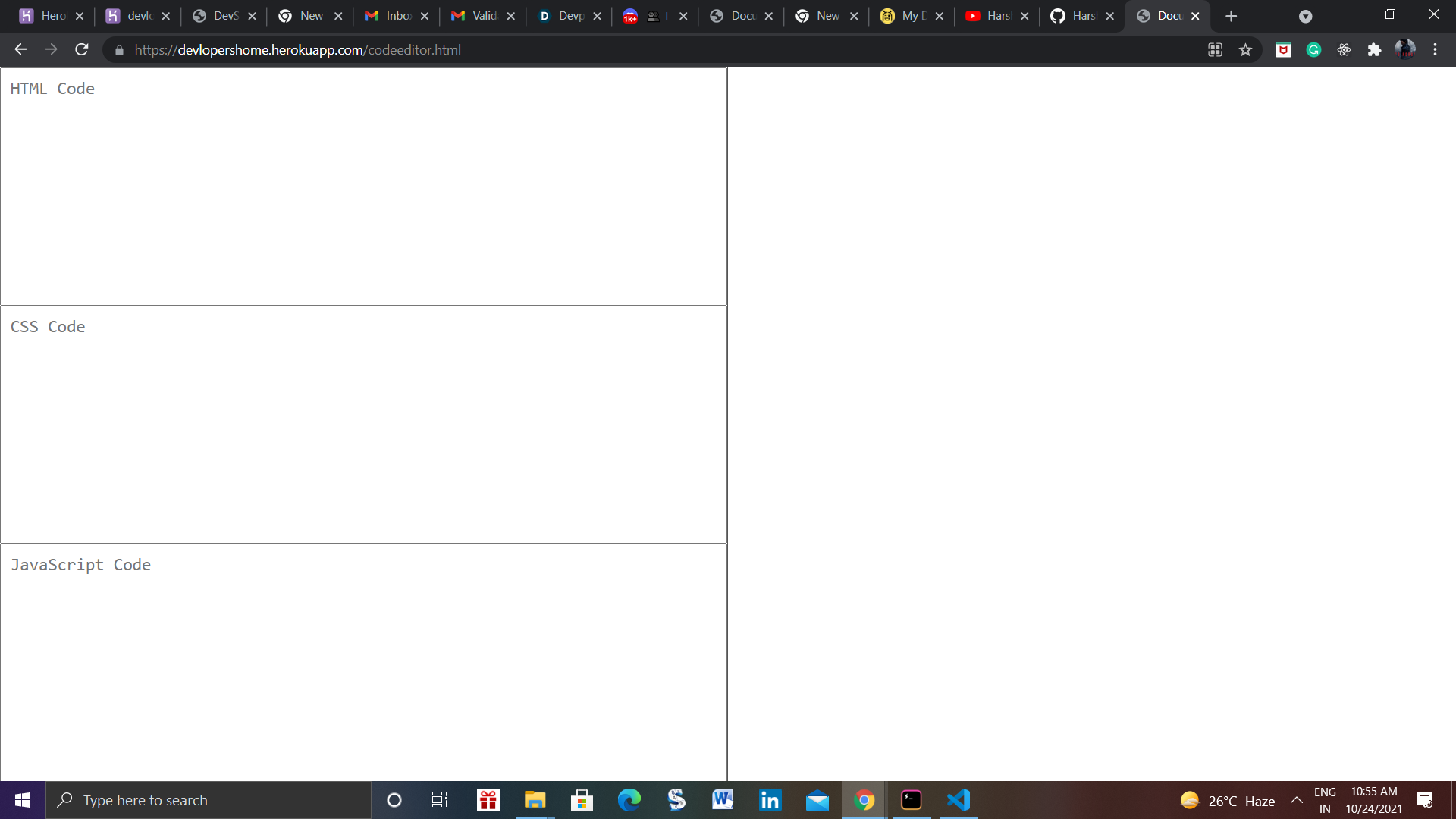This screenshot has height=819, width=1456.
Task: Click the QR code icon in address bar
Action: click(x=1215, y=50)
